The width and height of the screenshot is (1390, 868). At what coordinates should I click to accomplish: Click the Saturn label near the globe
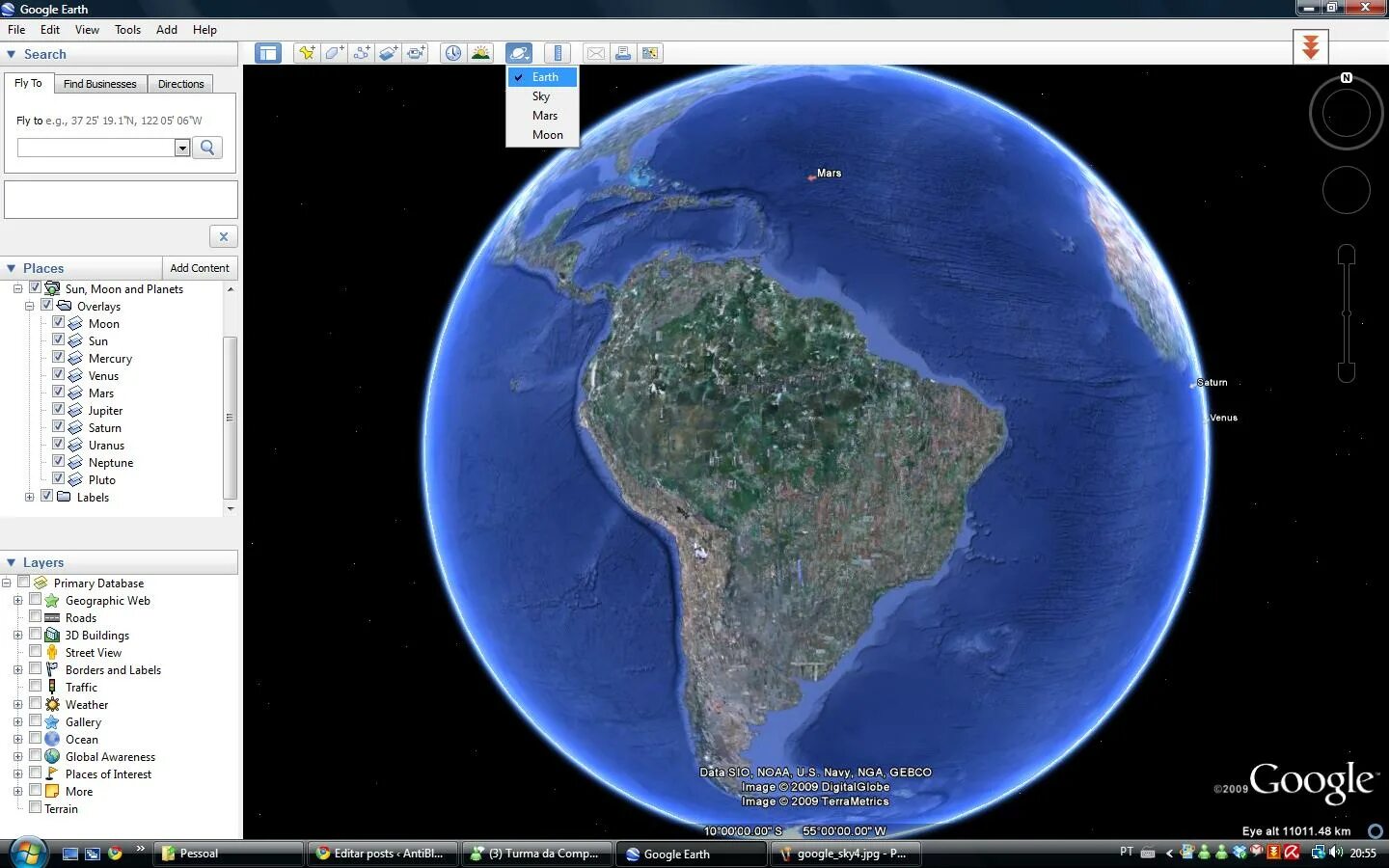(x=1212, y=383)
